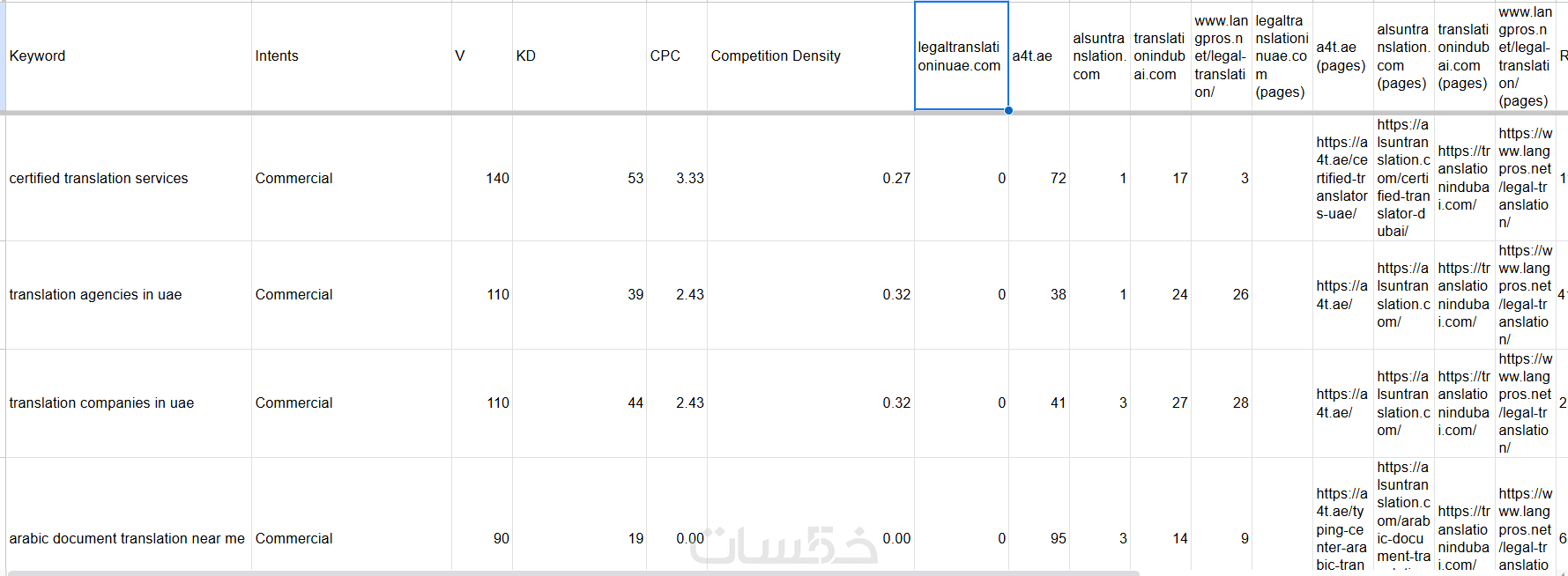The width and height of the screenshot is (1568, 576).
Task: Select translationindubai rank value 24
Action: coord(1160,295)
